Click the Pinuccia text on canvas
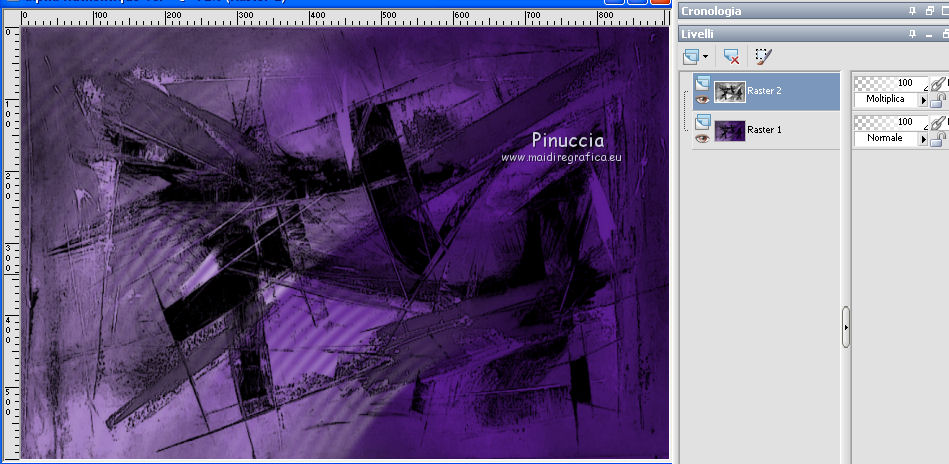Viewport: 949px width, 464px height. tap(568, 140)
